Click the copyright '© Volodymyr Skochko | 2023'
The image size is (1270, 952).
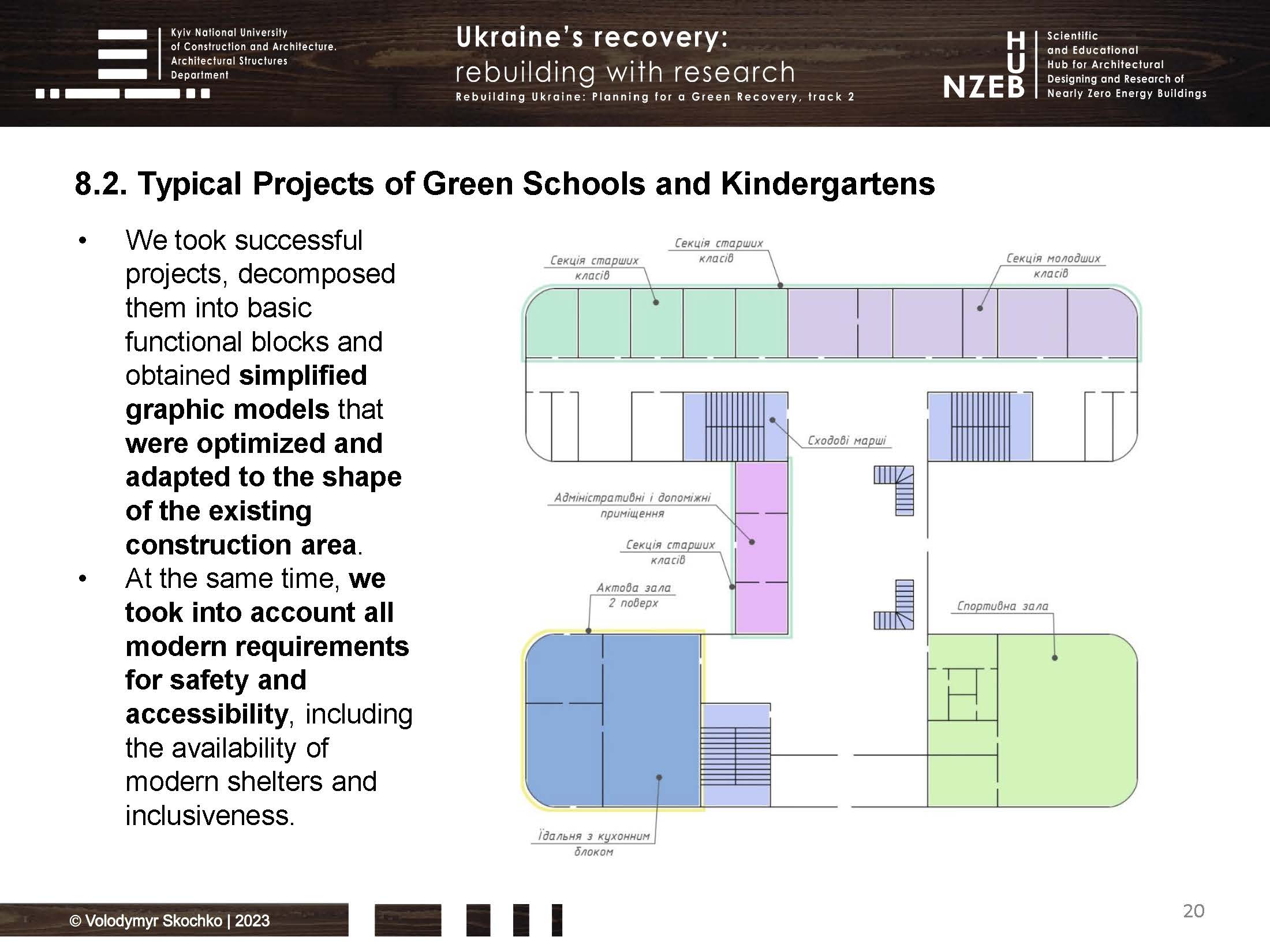click(170, 921)
